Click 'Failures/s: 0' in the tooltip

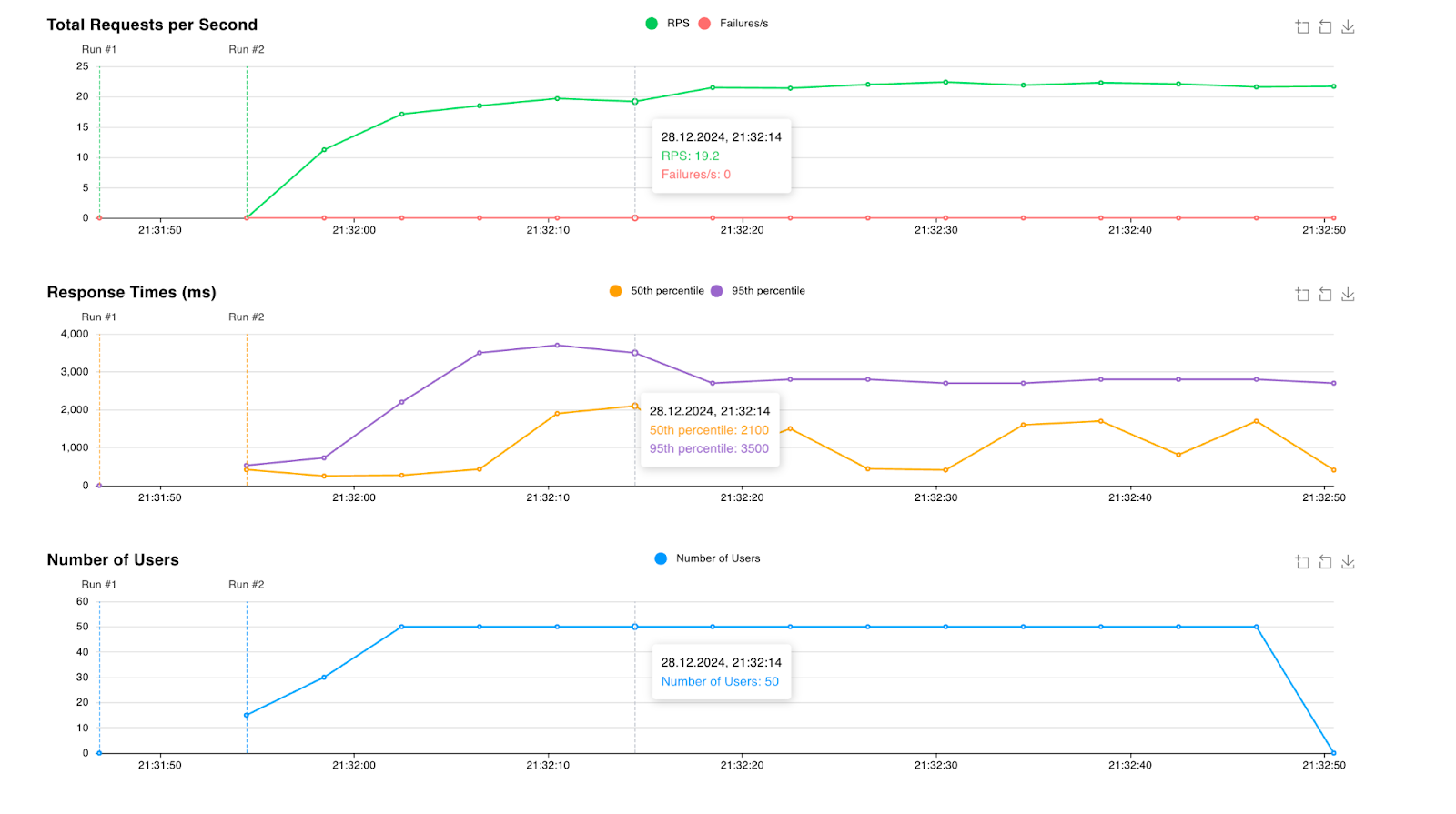click(x=696, y=175)
